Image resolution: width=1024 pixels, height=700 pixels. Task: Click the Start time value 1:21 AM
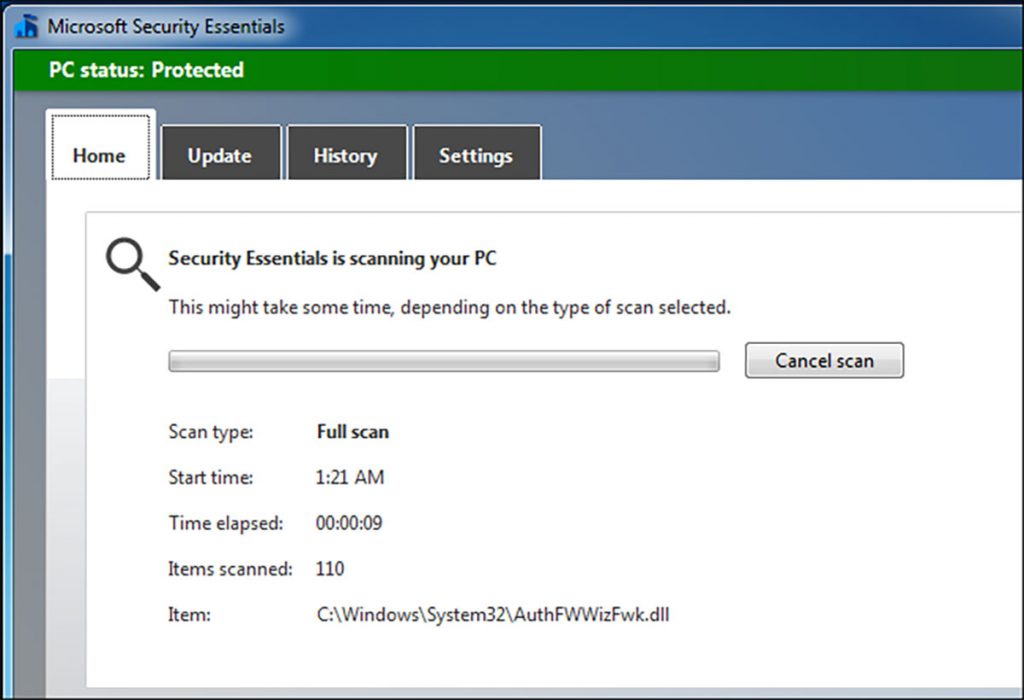click(350, 478)
